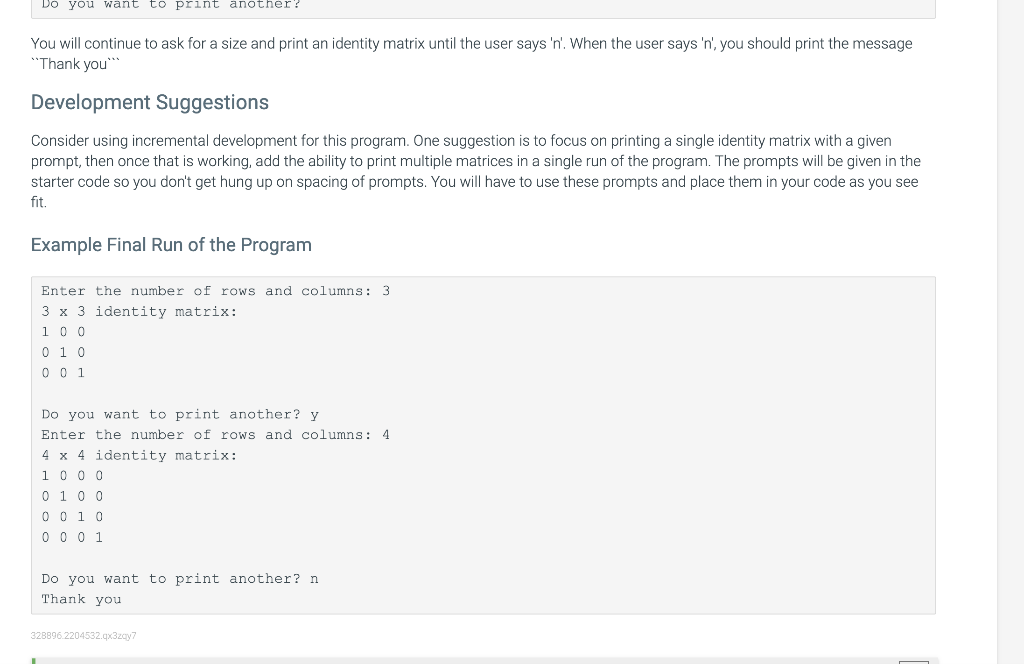Click the right-side vertical scrollbar track
Image resolution: width=1024 pixels, height=664 pixels.
[x=1010, y=332]
